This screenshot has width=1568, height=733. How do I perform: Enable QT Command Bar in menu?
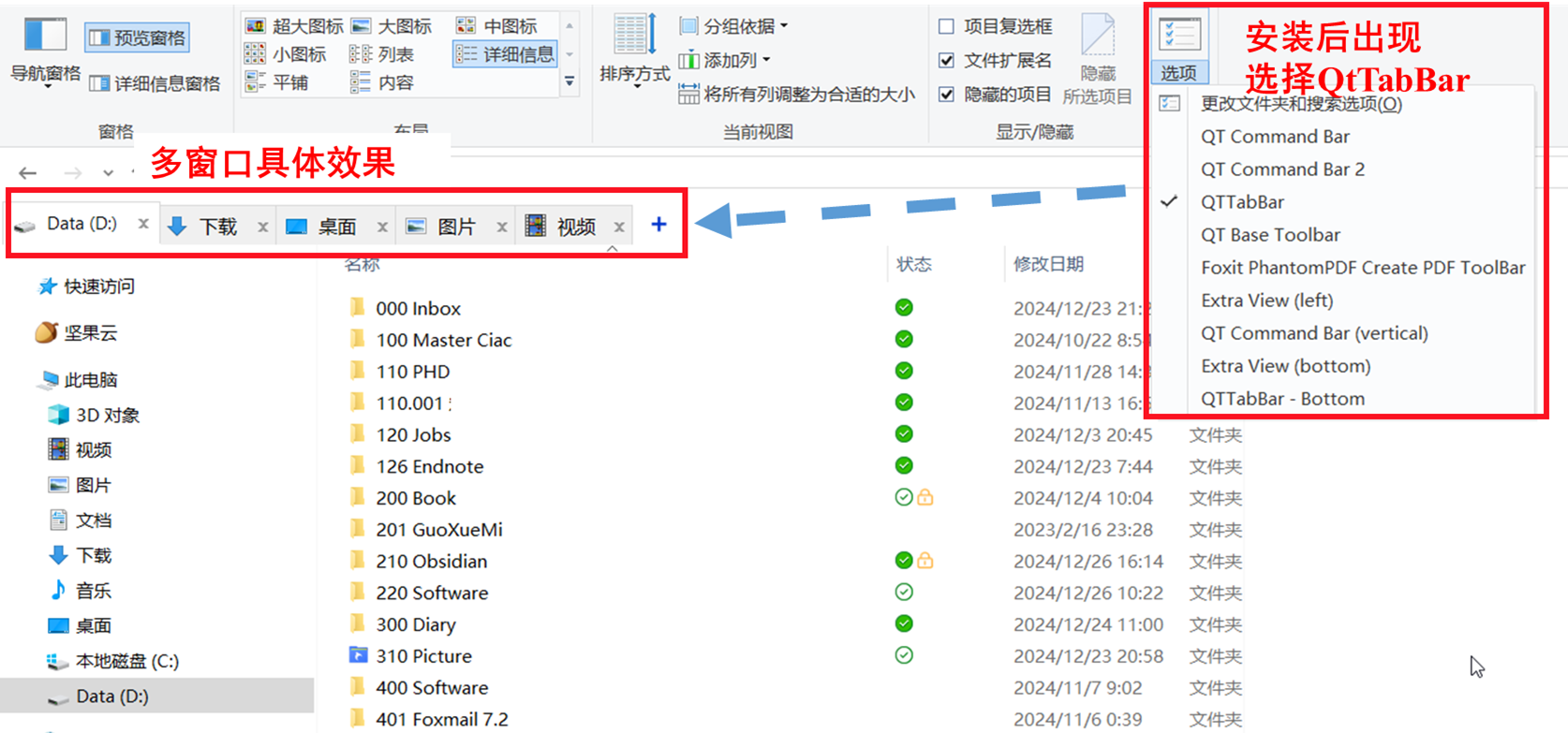(x=1275, y=137)
